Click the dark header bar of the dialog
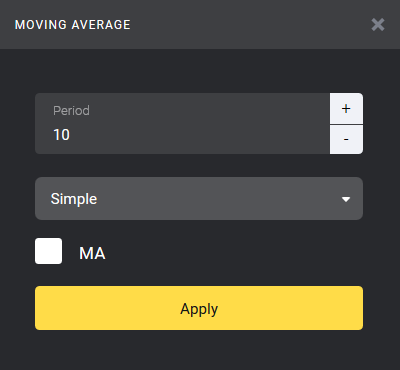This screenshot has width=400, height=370. tap(200, 25)
